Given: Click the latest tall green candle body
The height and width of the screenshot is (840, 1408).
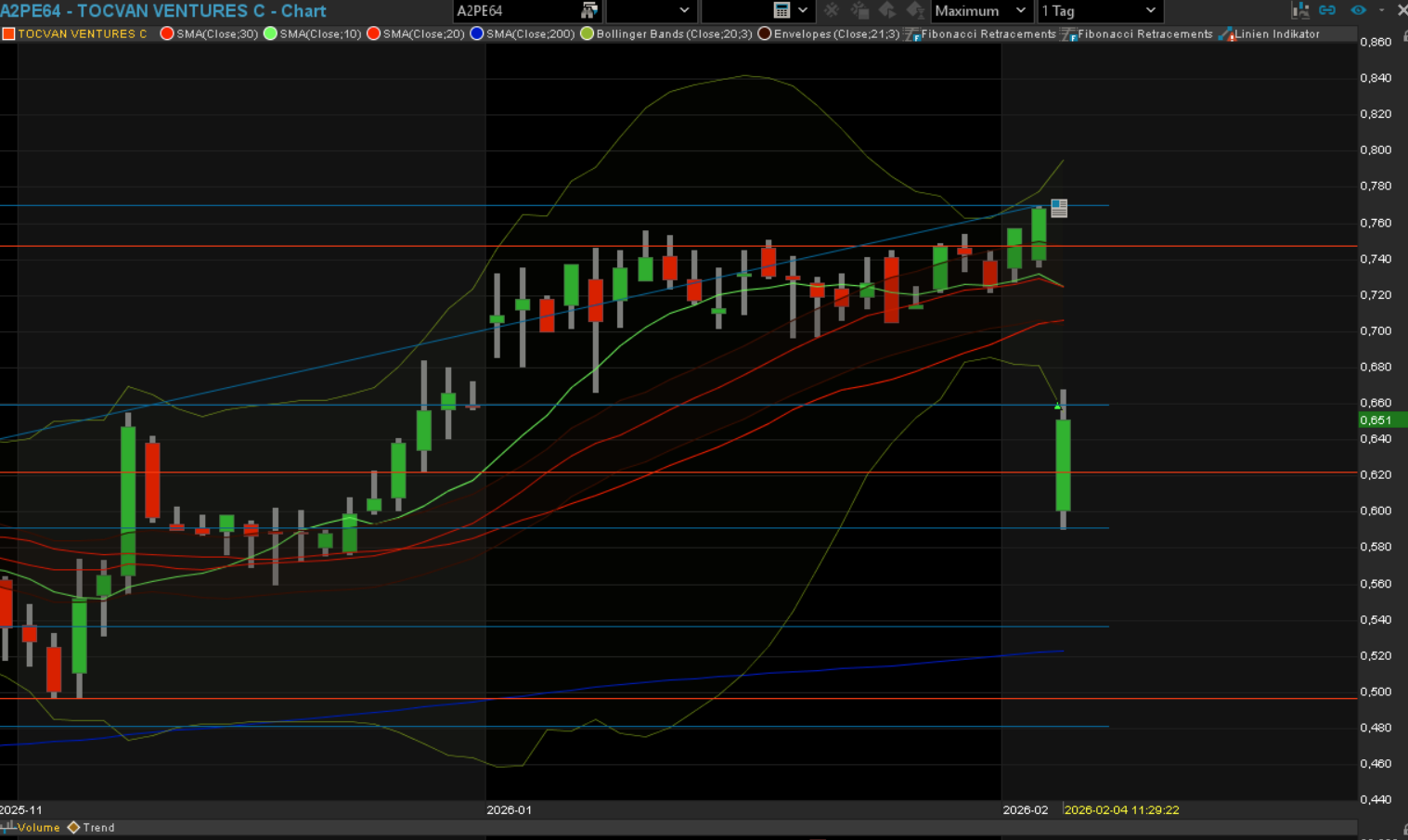Looking at the screenshot, I should click(x=1064, y=465).
